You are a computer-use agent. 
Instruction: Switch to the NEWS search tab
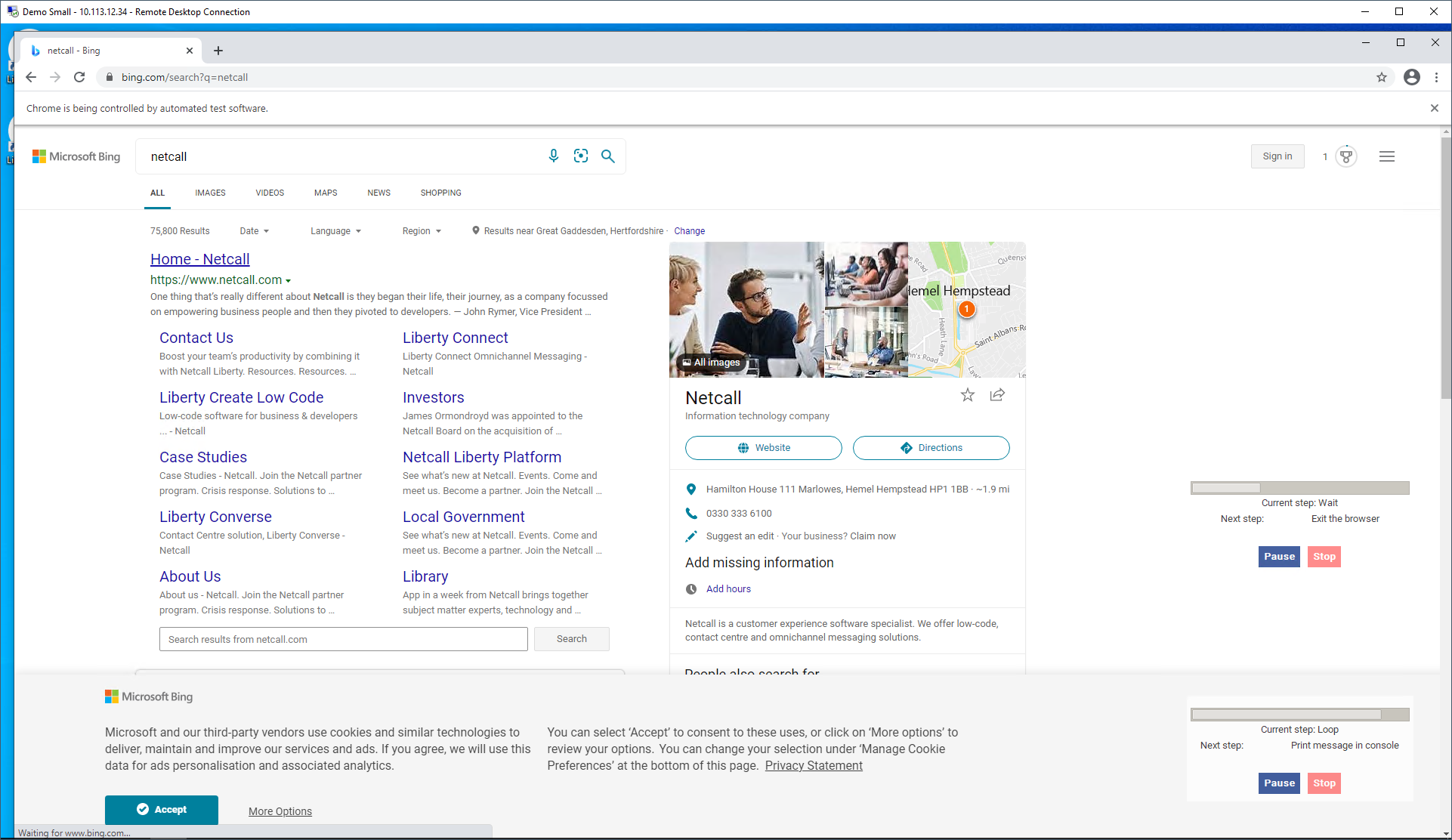pyautogui.click(x=378, y=193)
